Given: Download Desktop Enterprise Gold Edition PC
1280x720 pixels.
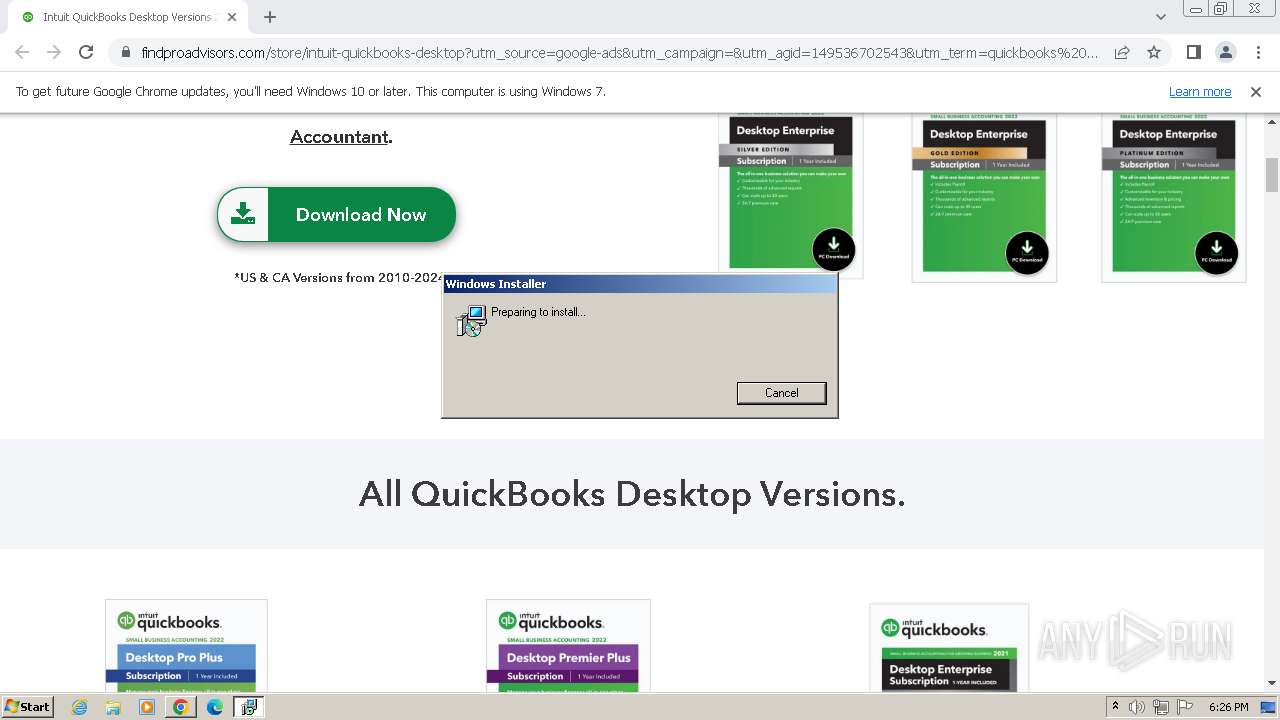Looking at the screenshot, I should pos(1027,253).
